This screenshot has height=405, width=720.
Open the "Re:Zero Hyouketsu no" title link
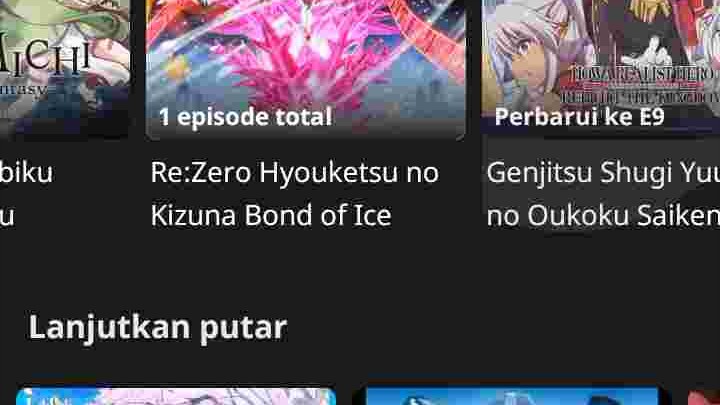(295, 173)
